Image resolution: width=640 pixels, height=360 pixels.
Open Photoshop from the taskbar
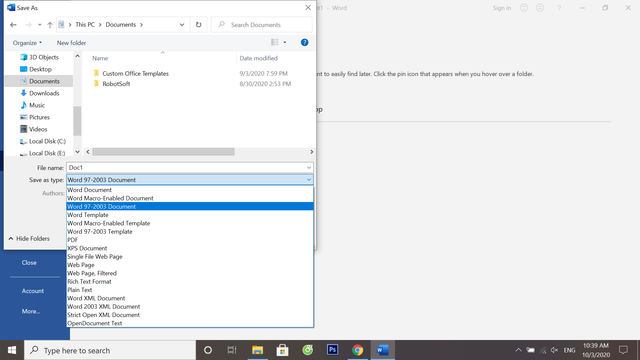(332, 350)
